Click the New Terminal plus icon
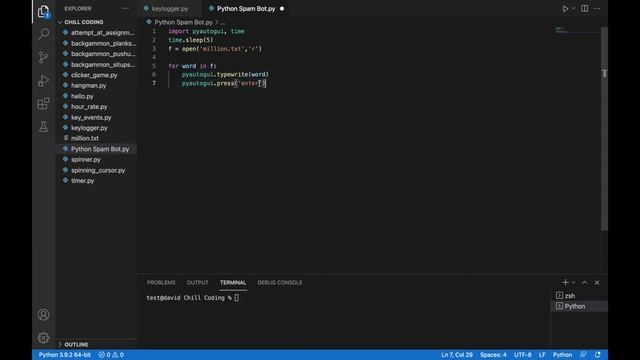 coord(565,282)
